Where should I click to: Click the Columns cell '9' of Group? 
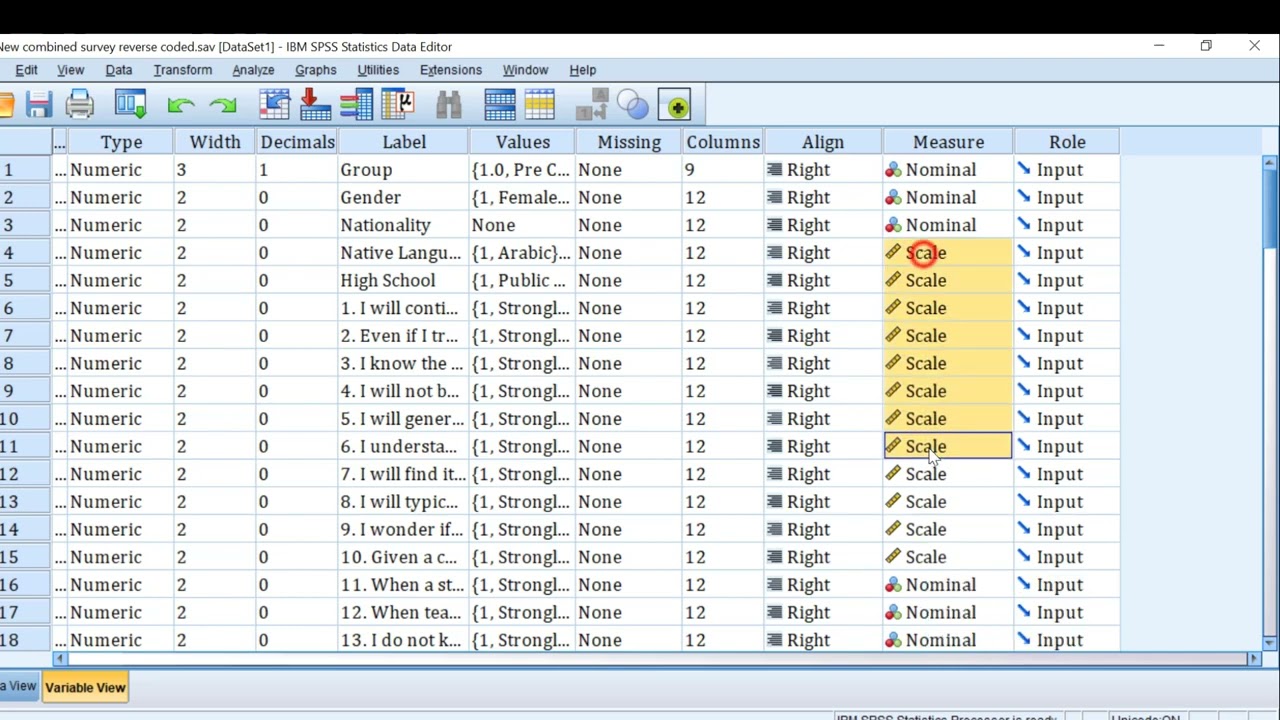(723, 170)
